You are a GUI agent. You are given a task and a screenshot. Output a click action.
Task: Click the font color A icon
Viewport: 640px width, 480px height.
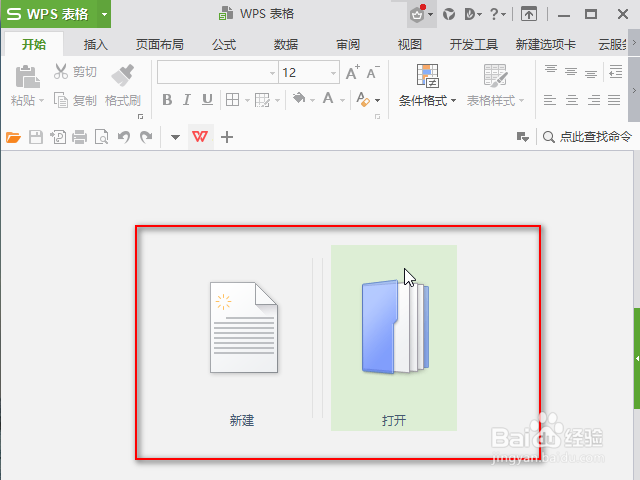click(x=328, y=98)
